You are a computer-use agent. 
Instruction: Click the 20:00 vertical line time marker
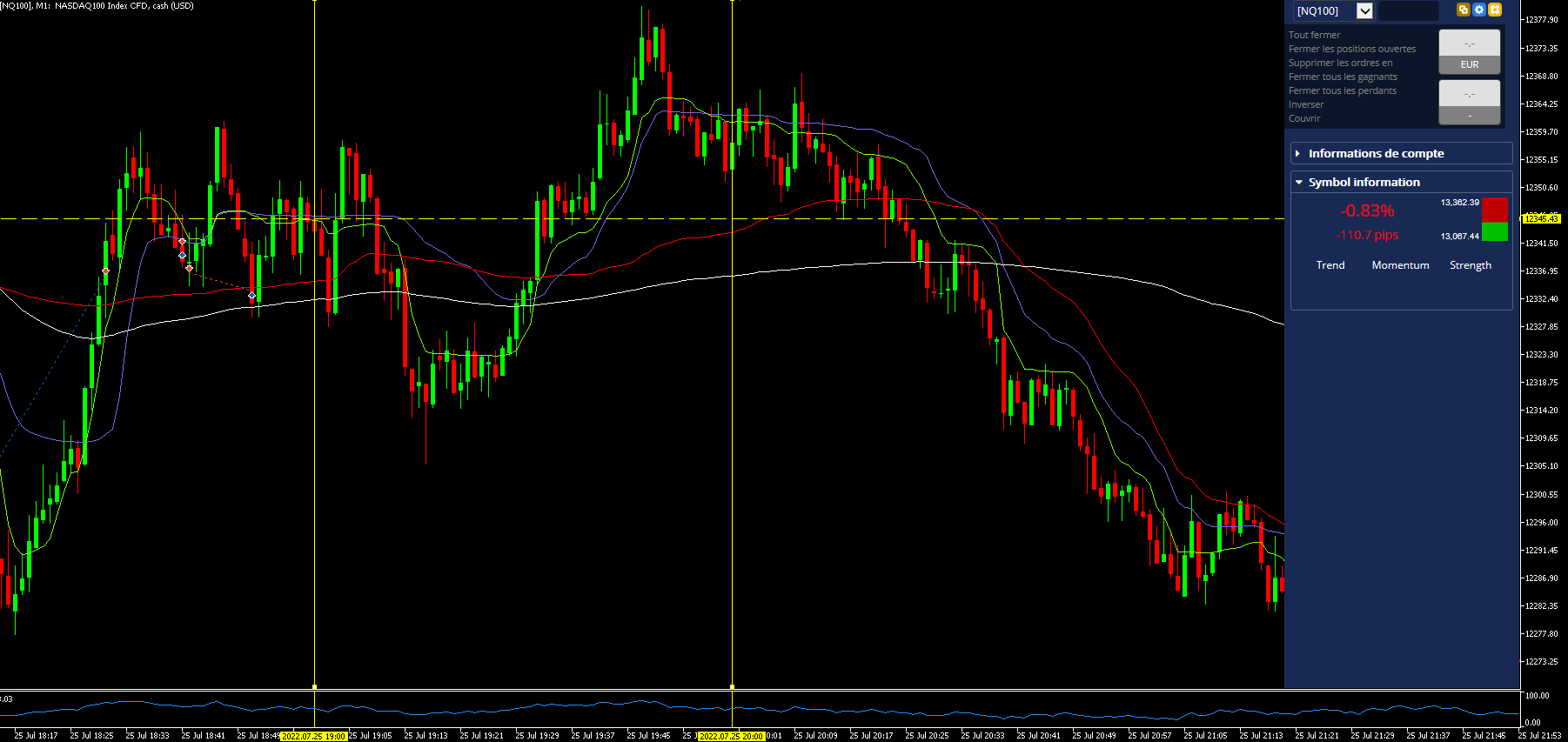(x=732, y=736)
